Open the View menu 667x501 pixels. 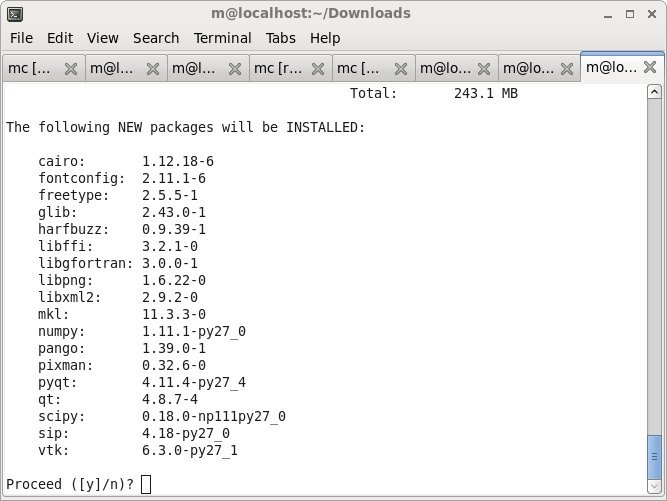[x=102, y=38]
